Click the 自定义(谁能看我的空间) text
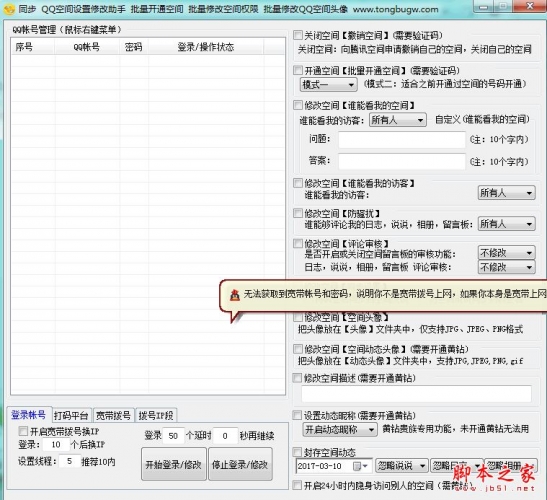The height and width of the screenshot is (500, 547). click(482, 120)
